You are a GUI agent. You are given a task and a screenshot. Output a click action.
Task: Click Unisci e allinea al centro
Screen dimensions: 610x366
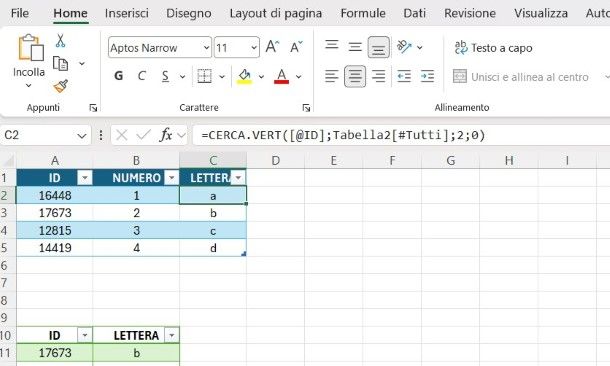521,77
